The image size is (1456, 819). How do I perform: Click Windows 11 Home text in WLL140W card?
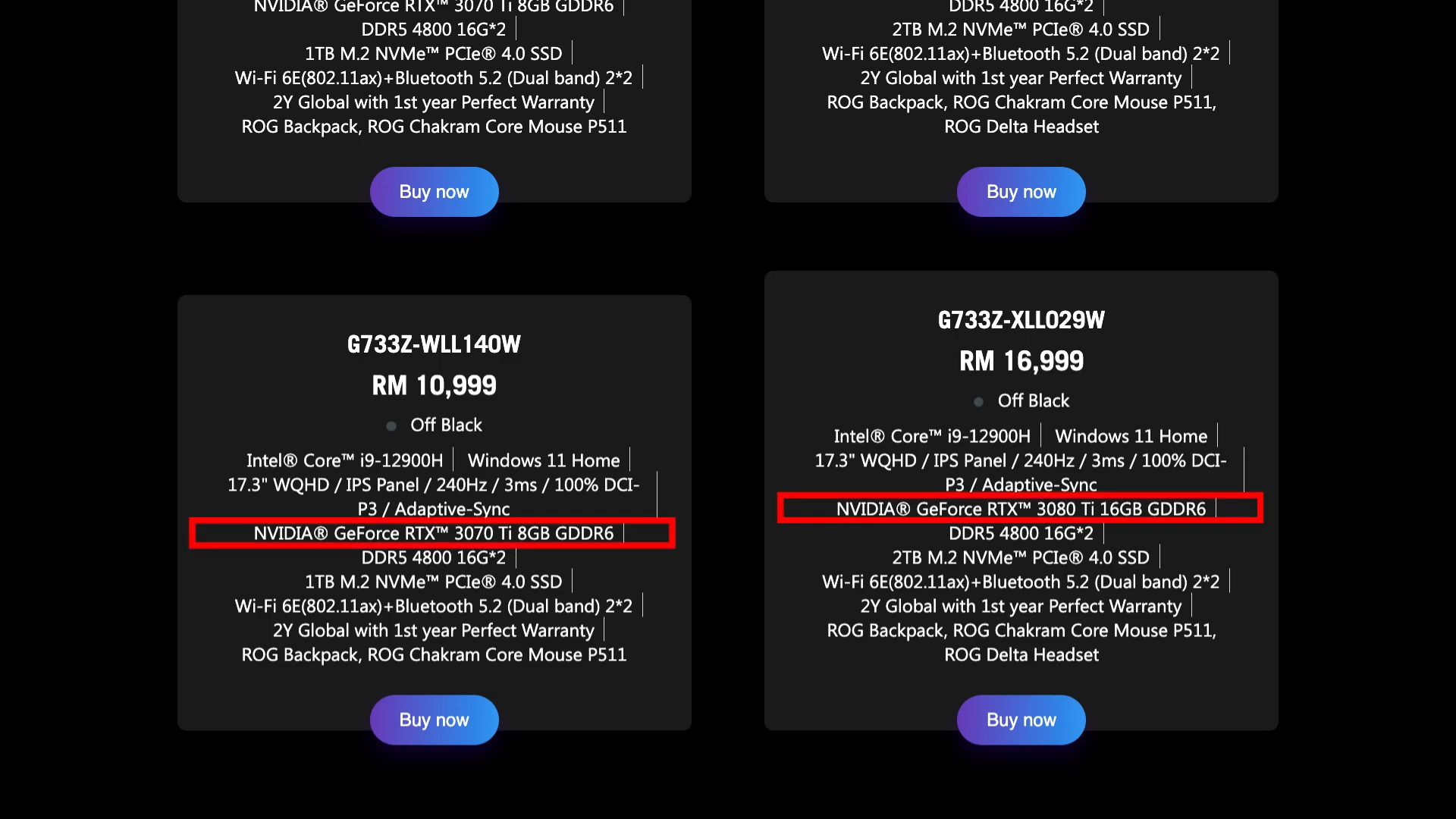544,460
